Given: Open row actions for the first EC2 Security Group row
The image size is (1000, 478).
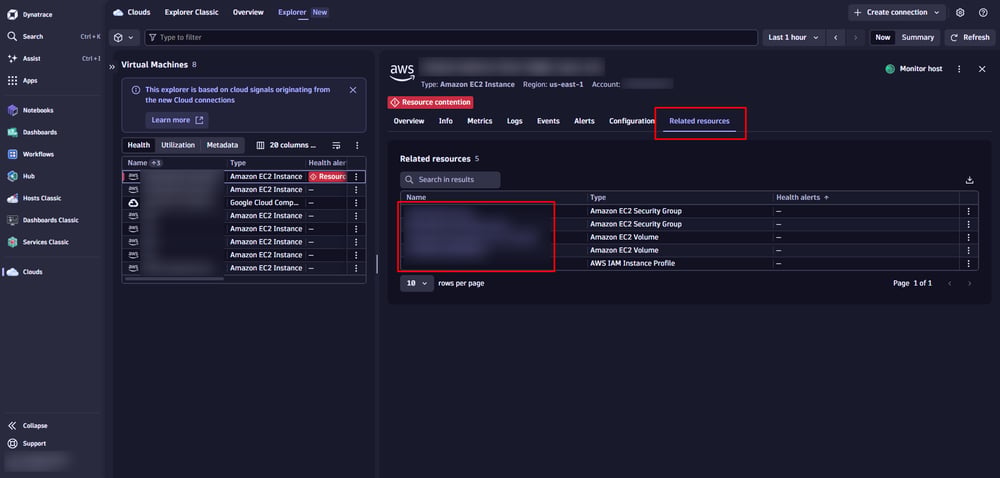Looking at the screenshot, I should [x=968, y=211].
